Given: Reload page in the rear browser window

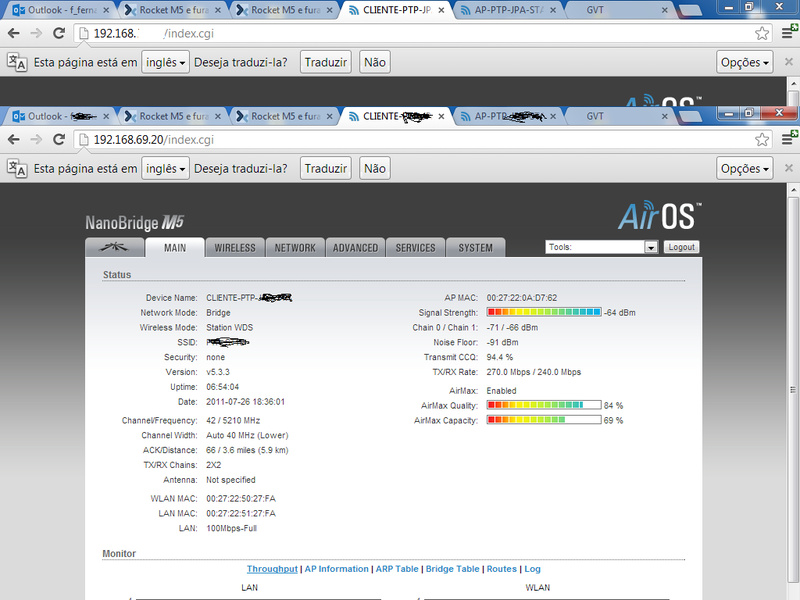Looking at the screenshot, I should (x=59, y=33).
